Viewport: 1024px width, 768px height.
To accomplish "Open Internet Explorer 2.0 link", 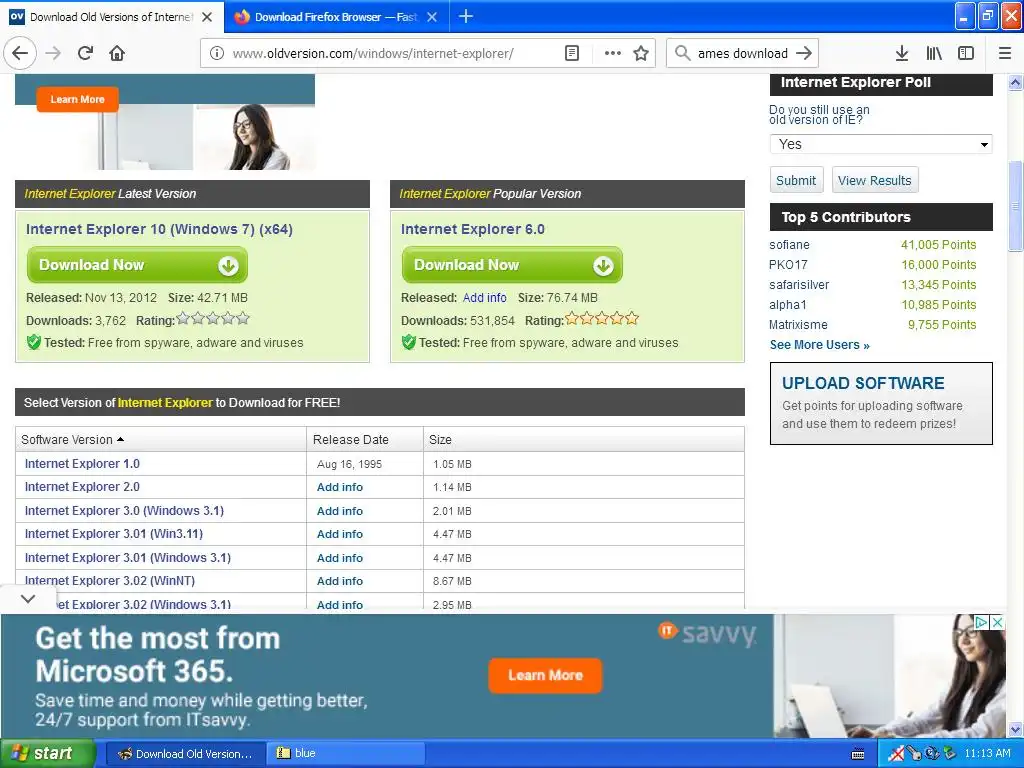I will pos(82,487).
